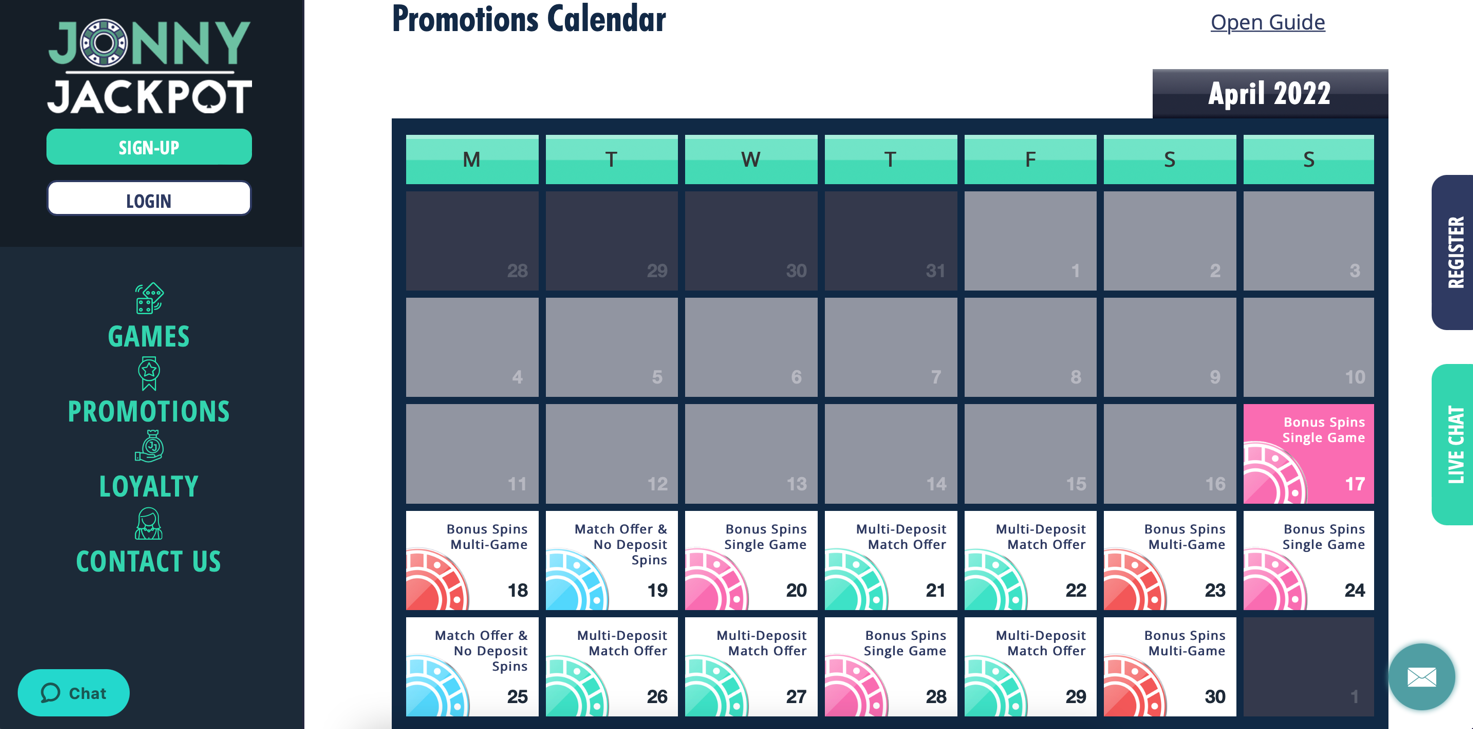Click the blue chip on April 19
Image resolution: width=1473 pixels, height=729 pixels.
[x=575, y=583]
